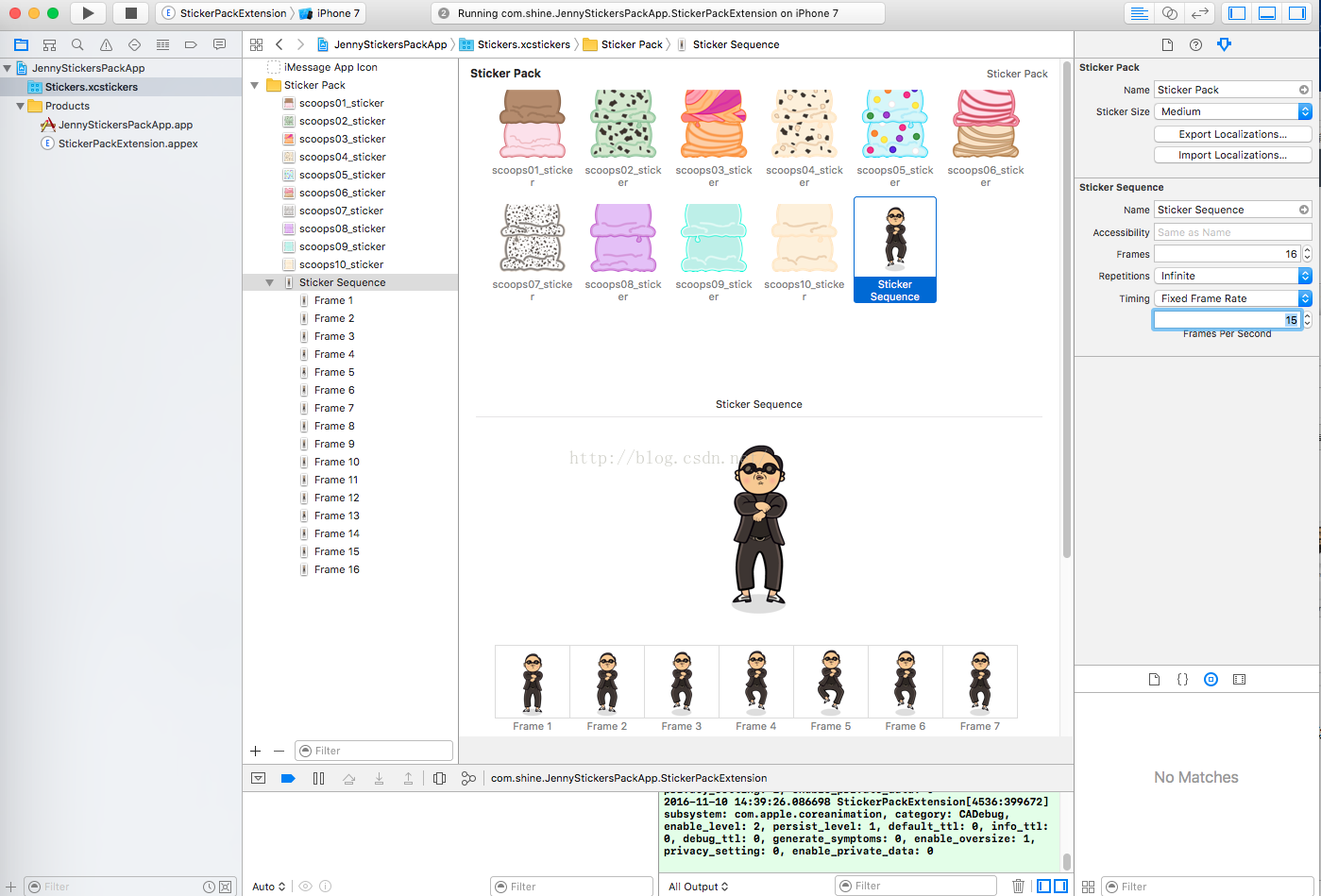Click Sticker Pack breadcrumb in jump bar

(x=623, y=44)
